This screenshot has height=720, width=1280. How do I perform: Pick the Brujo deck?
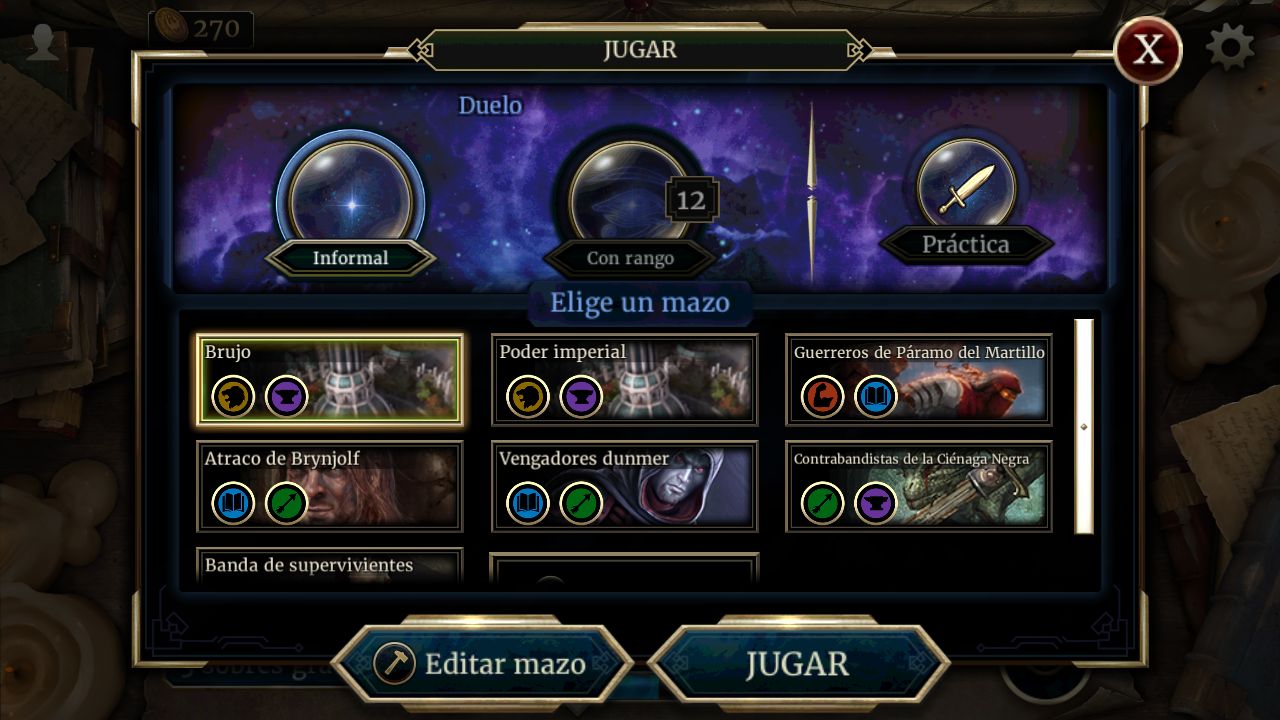coord(329,379)
